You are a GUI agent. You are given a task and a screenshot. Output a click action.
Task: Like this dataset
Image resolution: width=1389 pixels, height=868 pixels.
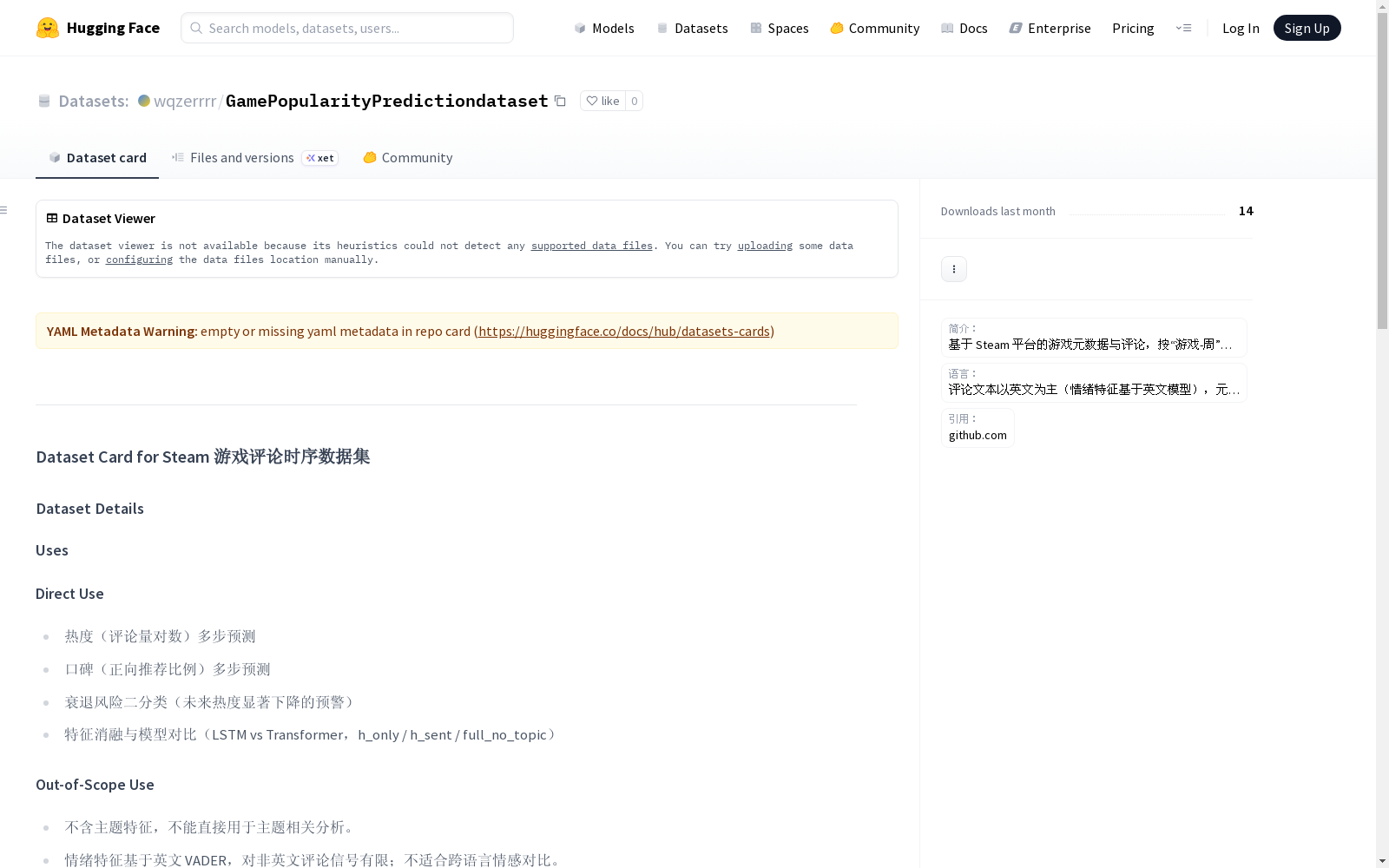pyautogui.click(x=602, y=101)
